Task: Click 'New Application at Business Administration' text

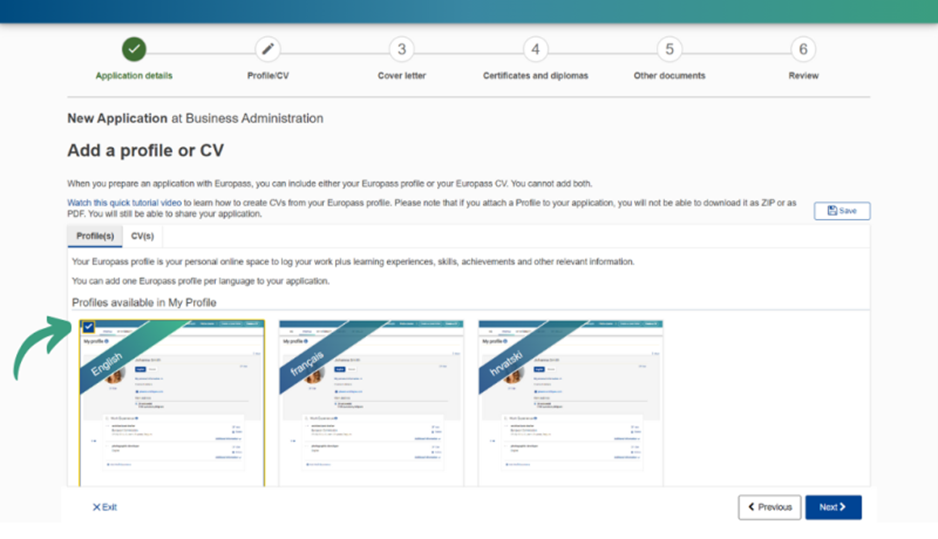Action: [195, 118]
